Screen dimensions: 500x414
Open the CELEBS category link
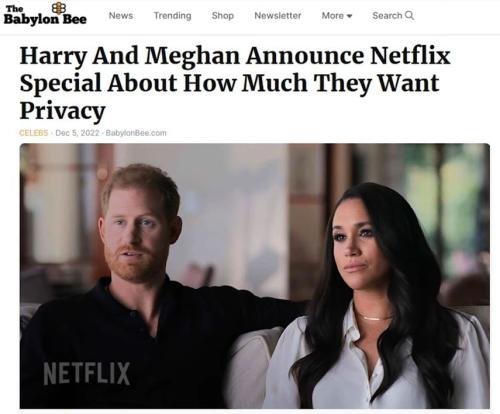pyautogui.click(x=34, y=133)
